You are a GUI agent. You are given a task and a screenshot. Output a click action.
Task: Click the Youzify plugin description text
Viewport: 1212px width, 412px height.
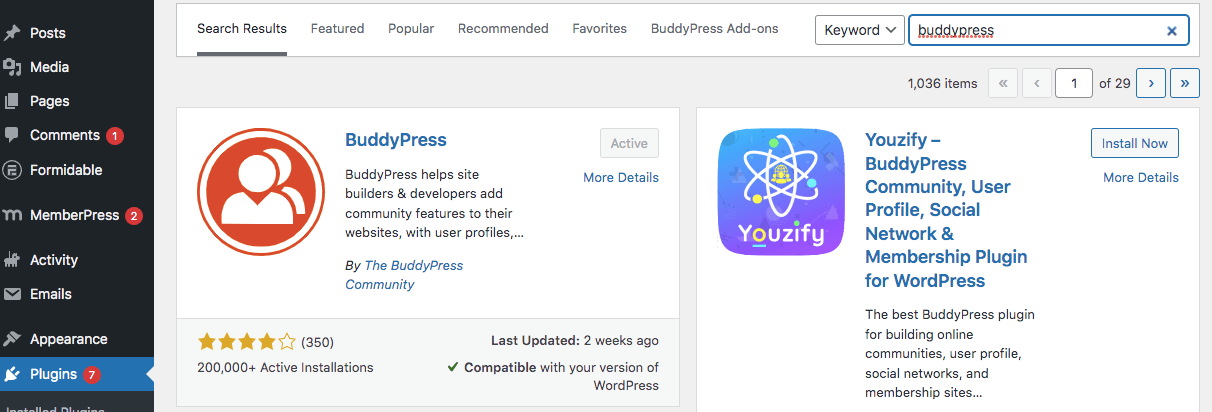click(x=950, y=353)
